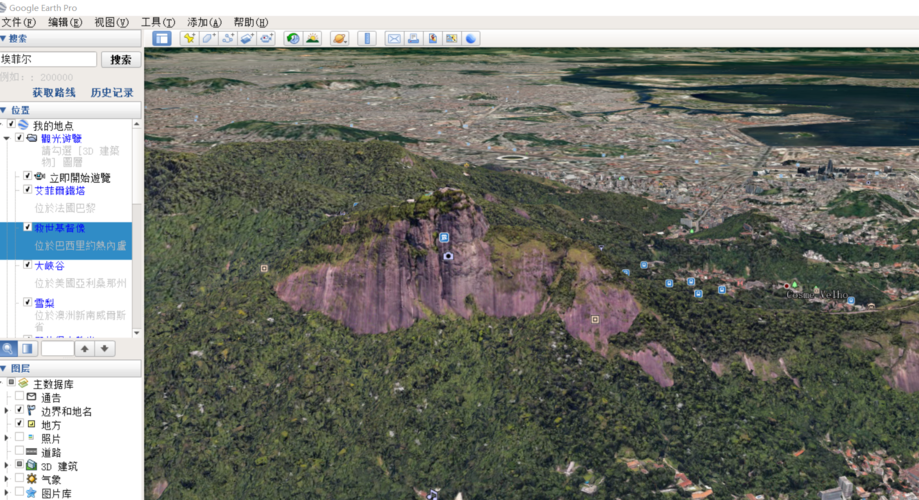The height and width of the screenshot is (500, 919).
Task: Toggle sunlight across the landscape
Action: pos(312,39)
